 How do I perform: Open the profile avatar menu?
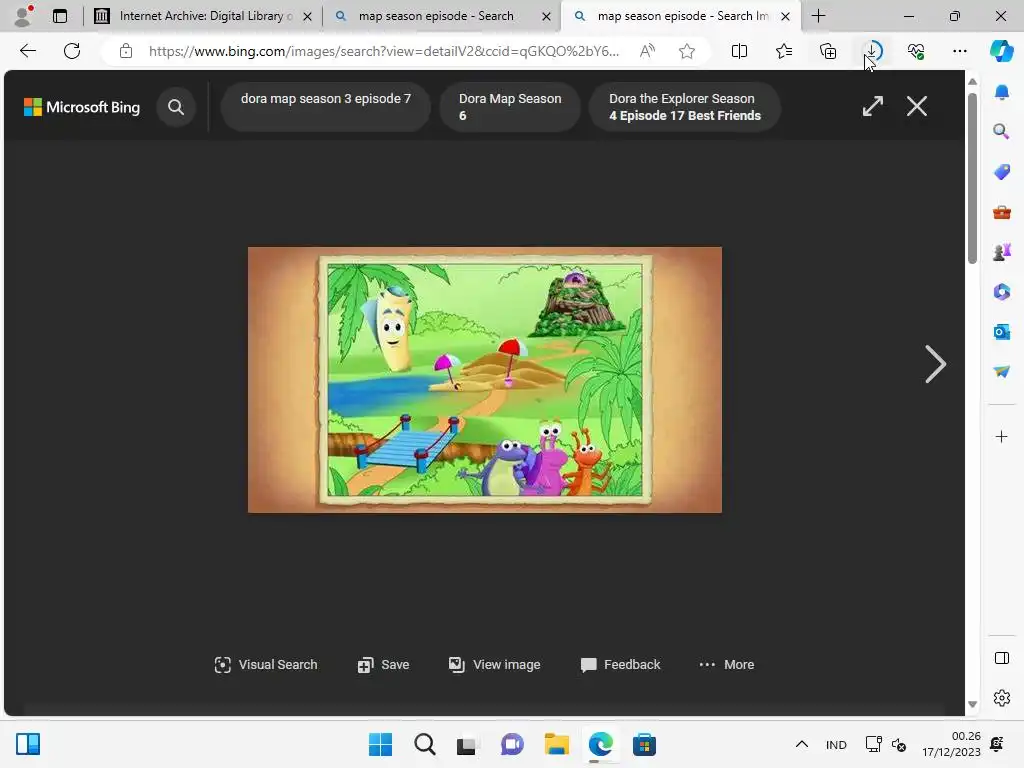click(23, 16)
